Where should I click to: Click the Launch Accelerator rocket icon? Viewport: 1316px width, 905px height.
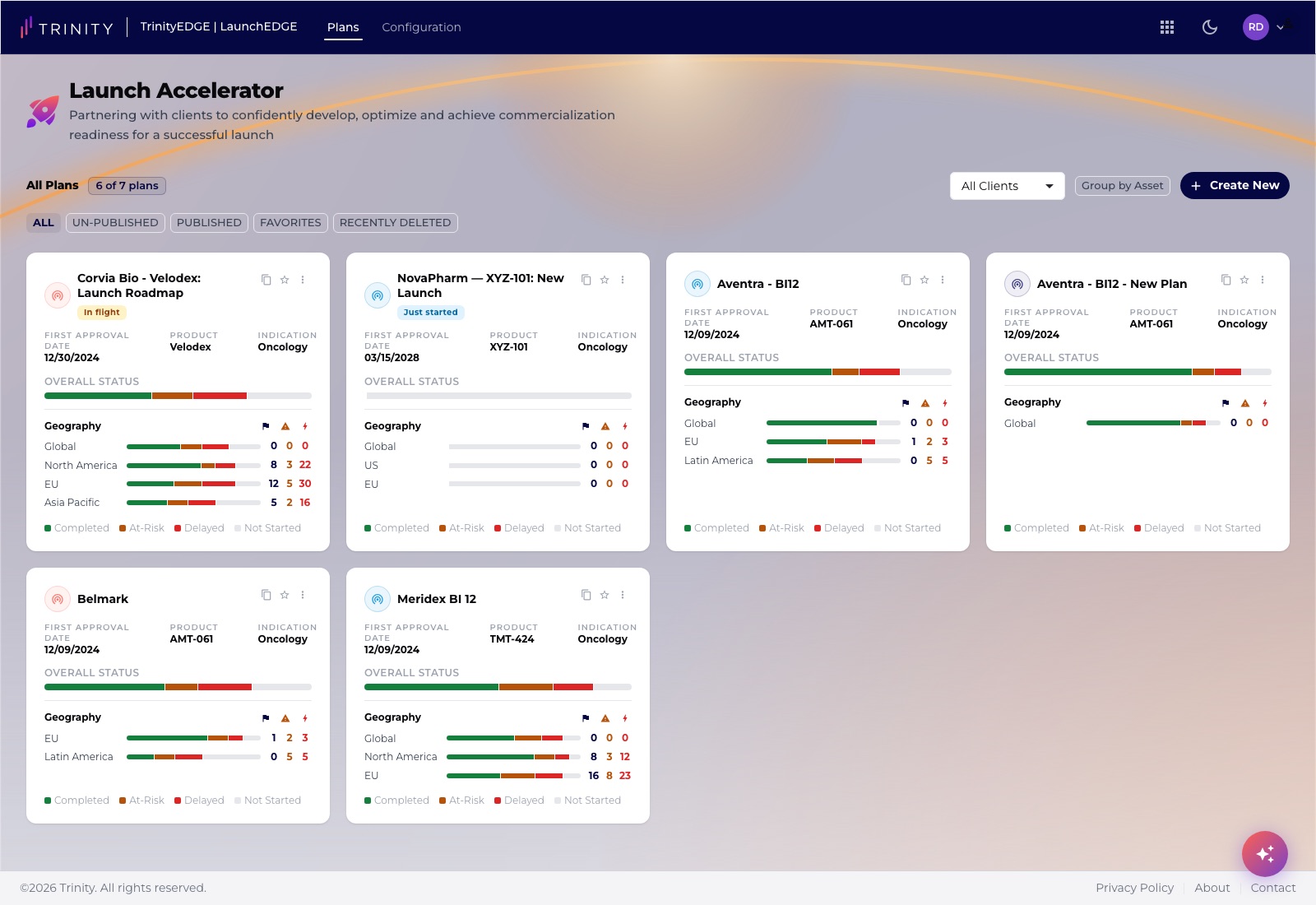click(x=43, y=112)
